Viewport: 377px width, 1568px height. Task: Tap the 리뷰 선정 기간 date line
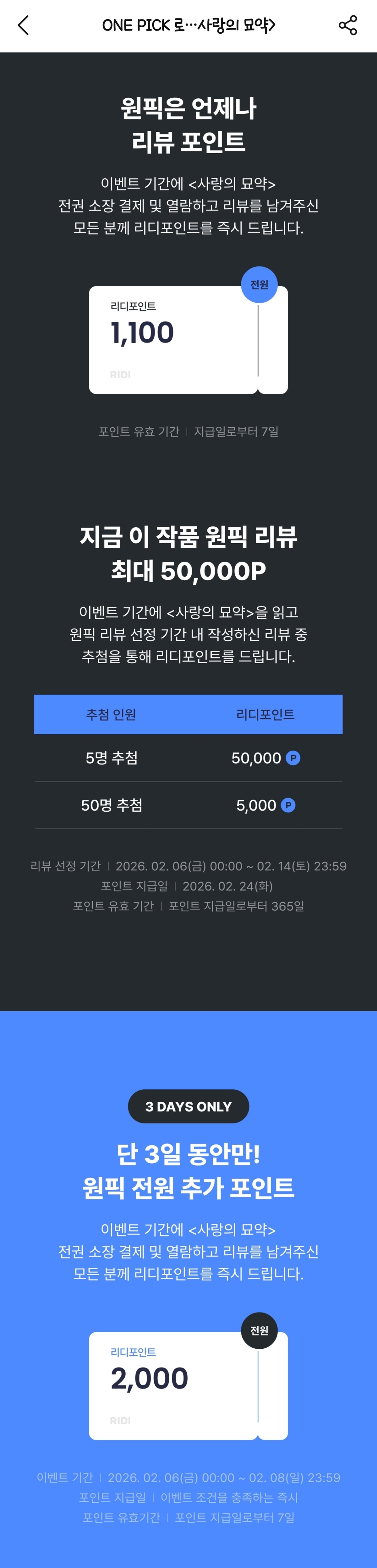coord(188,866)
